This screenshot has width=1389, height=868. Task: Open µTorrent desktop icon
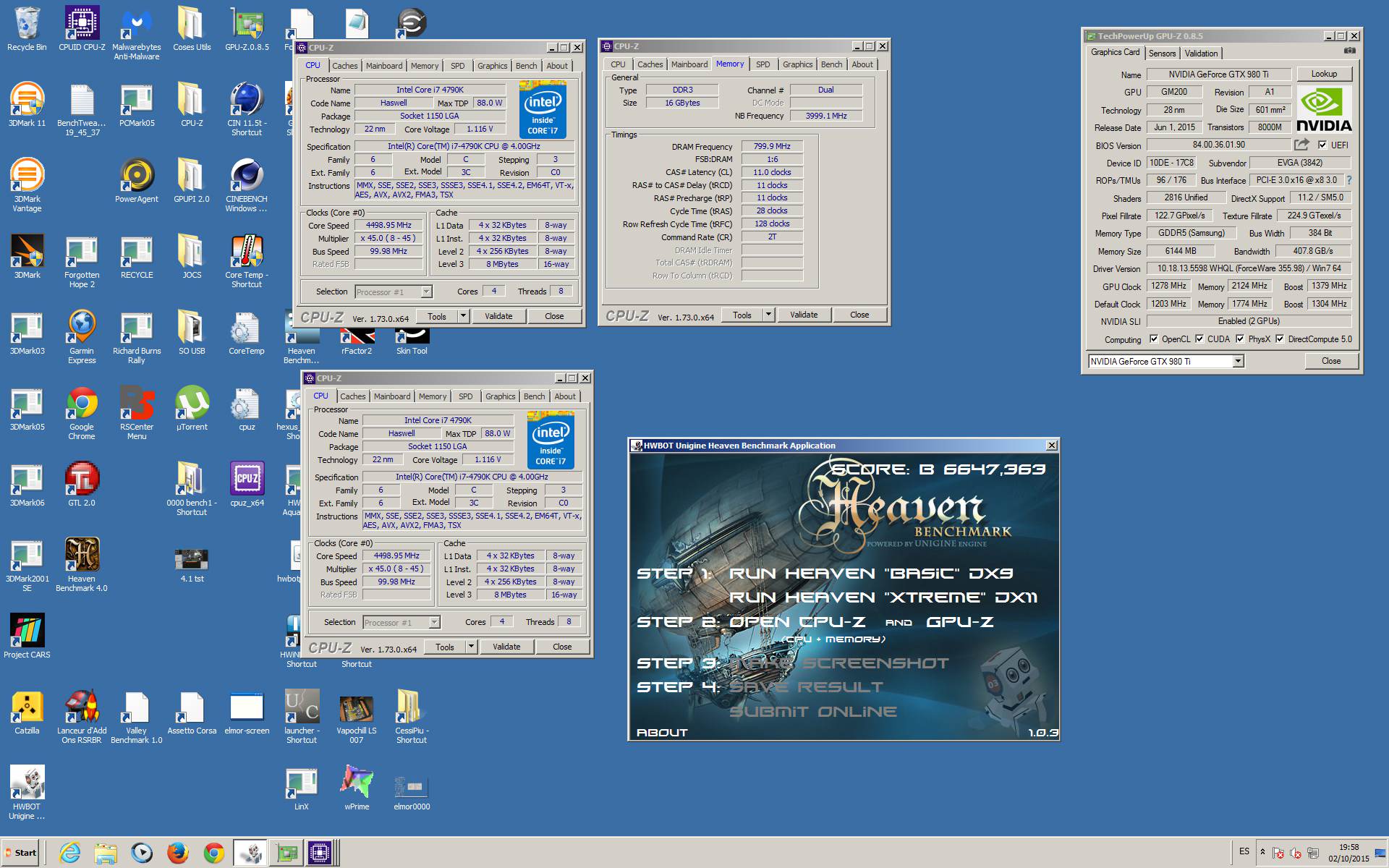192,409
